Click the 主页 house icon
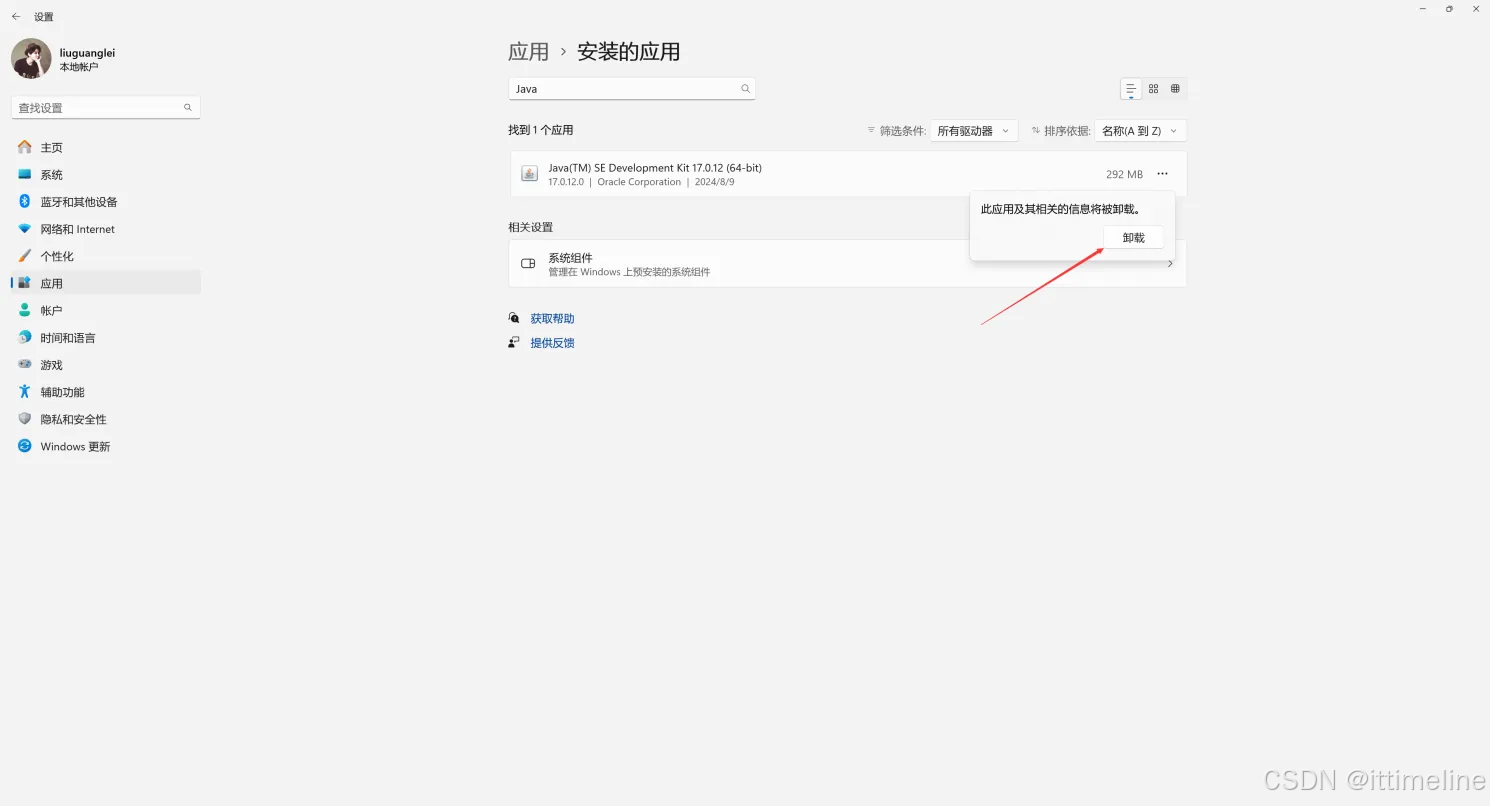The height and width of the screenshot is (806, 1490). [x=25, y=147]
